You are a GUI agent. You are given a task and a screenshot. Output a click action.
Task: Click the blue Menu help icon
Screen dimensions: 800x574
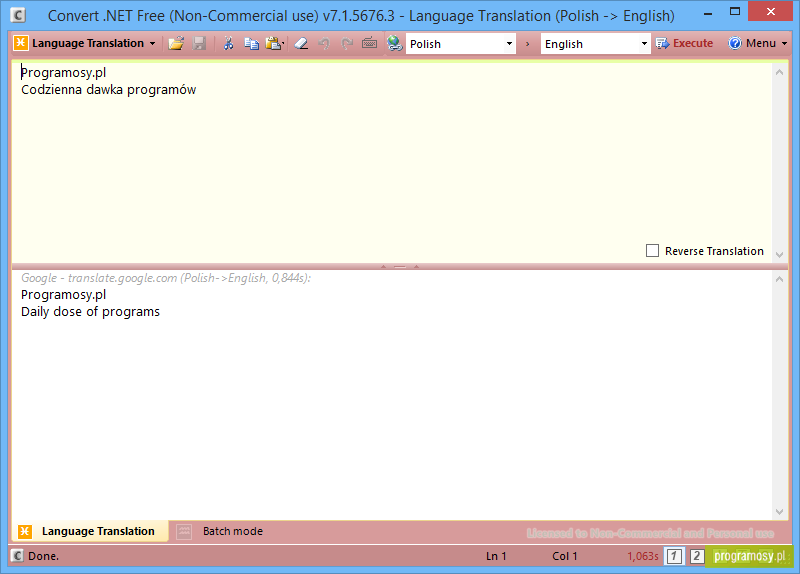tap(735, 43)
